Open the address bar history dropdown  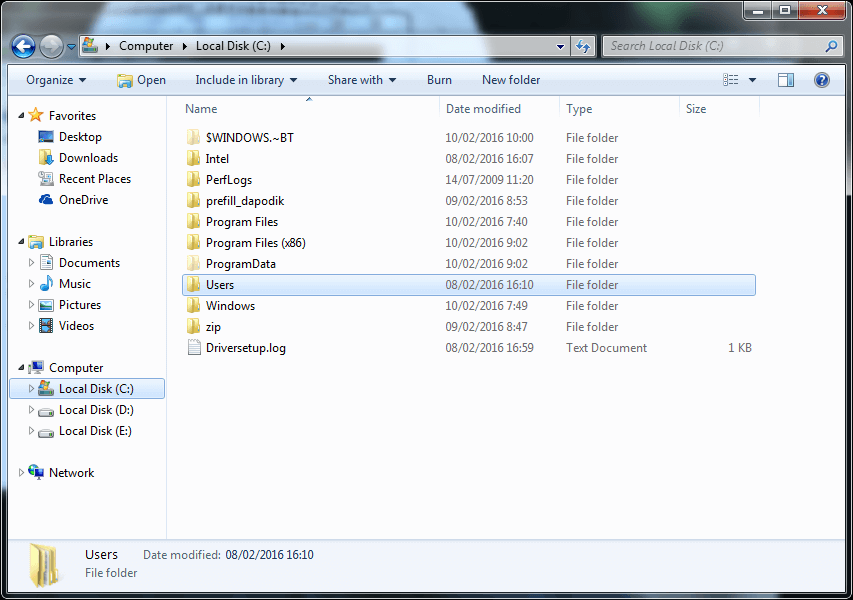tap(560, 46)
